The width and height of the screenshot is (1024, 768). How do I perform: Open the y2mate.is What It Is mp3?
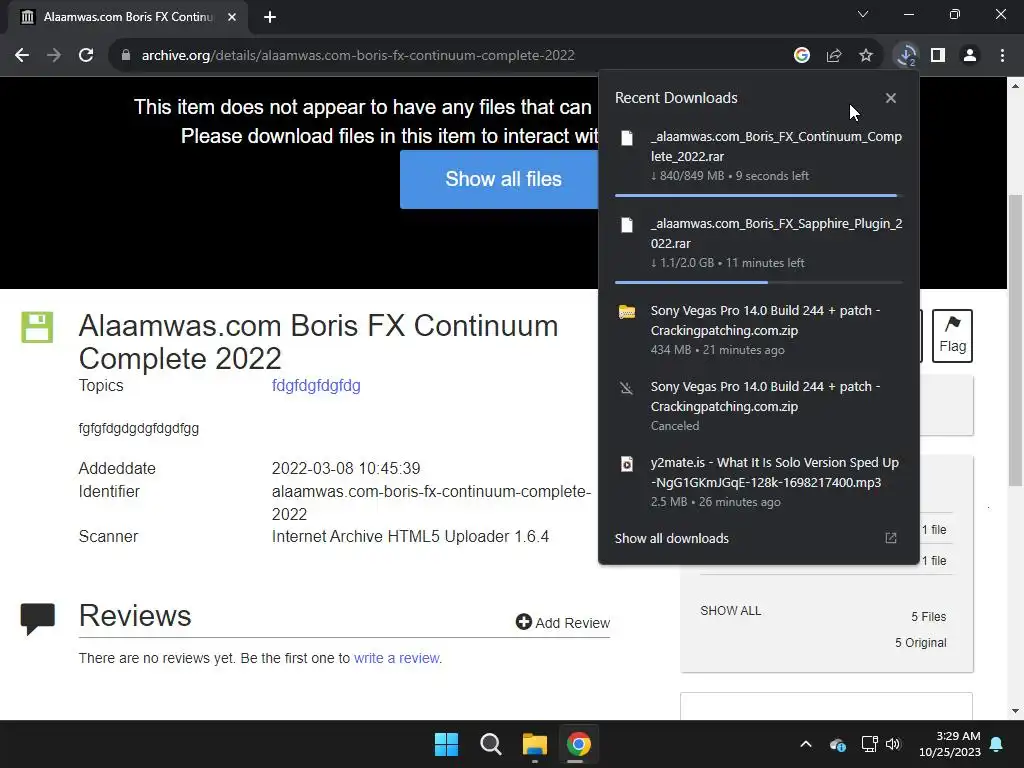(775, 472)
